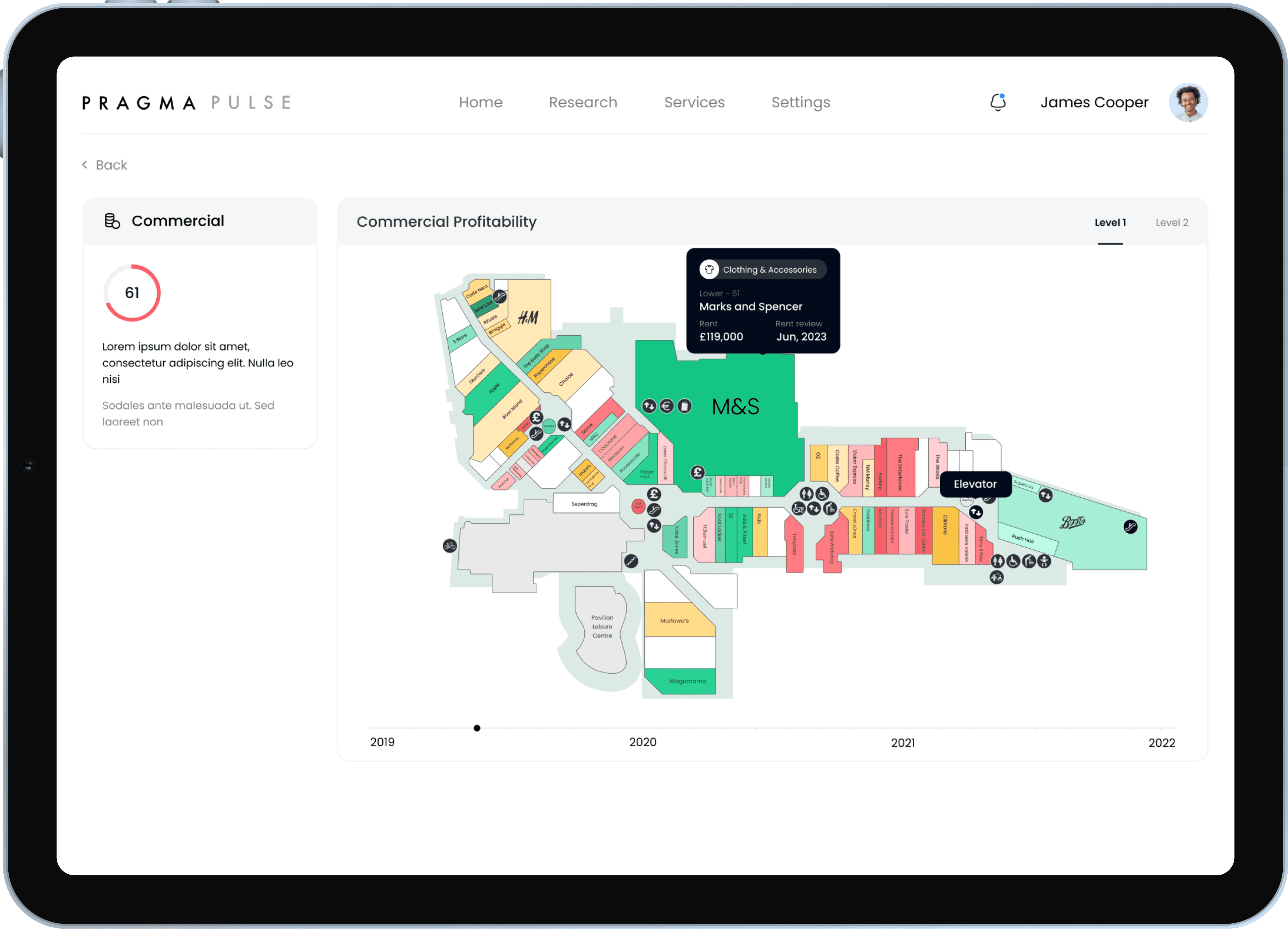Select the elevator icon beside Supercuts

(x=1045, y=496)
